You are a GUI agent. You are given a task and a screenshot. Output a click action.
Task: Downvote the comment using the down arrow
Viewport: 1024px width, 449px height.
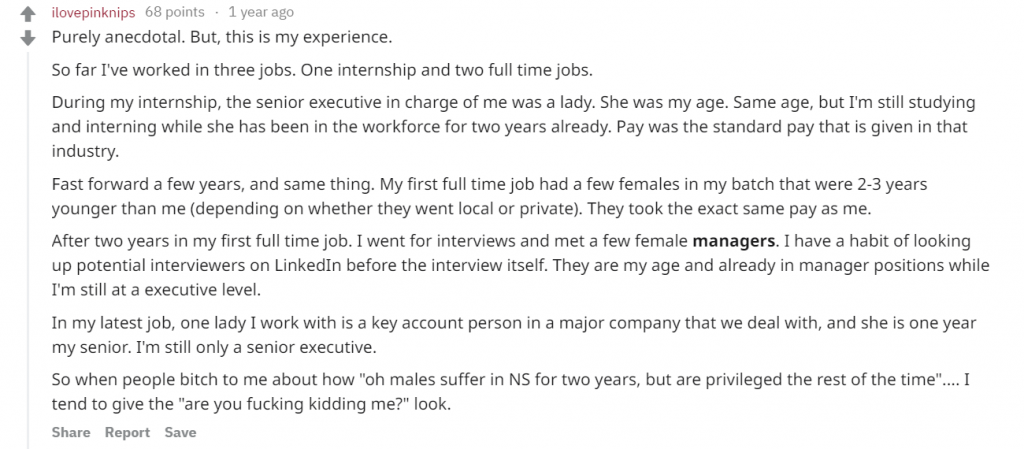(27, 38)
